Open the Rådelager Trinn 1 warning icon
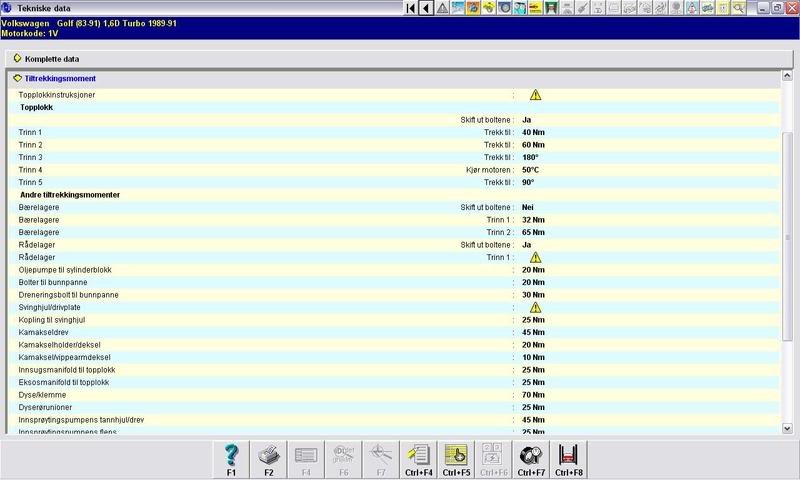The image size is (800, 480). pos(535,257)
